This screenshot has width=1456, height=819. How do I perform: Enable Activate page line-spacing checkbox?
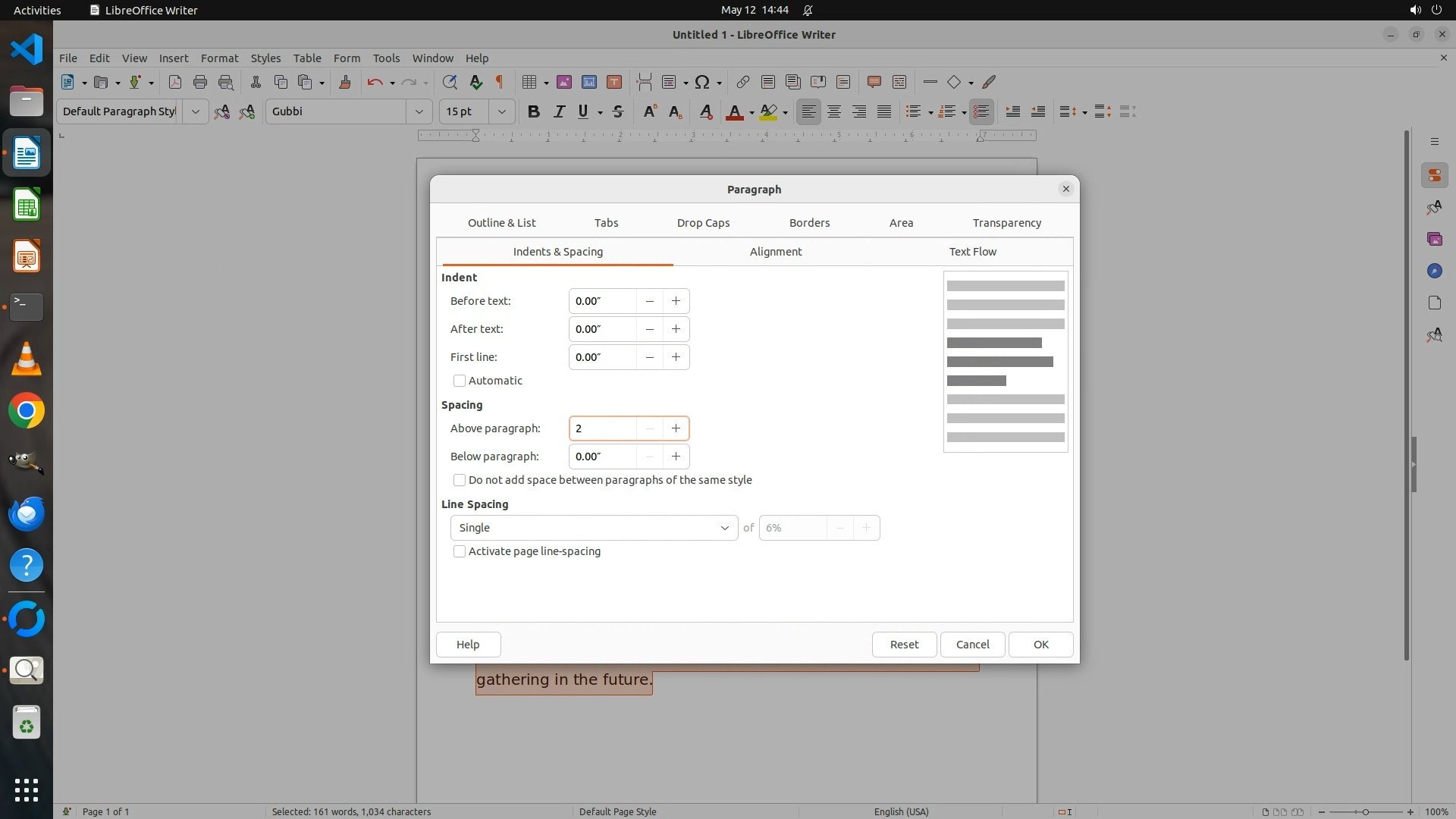pos(460,551)
